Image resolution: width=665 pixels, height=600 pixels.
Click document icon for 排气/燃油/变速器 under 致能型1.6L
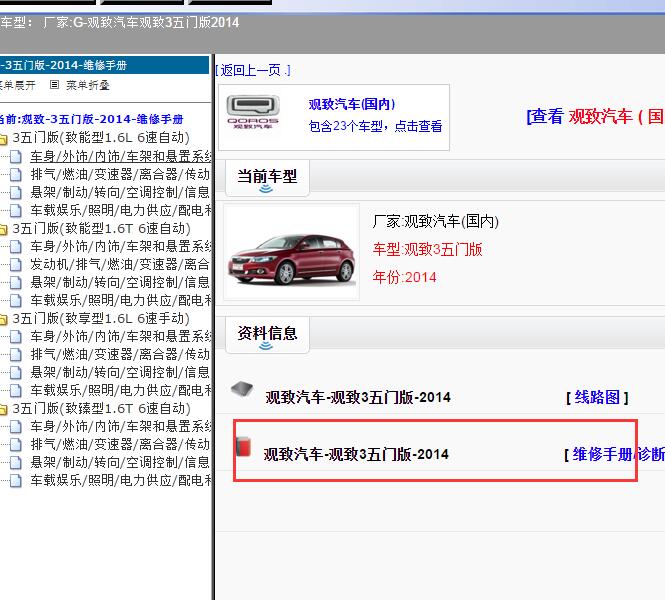point(16,174)
